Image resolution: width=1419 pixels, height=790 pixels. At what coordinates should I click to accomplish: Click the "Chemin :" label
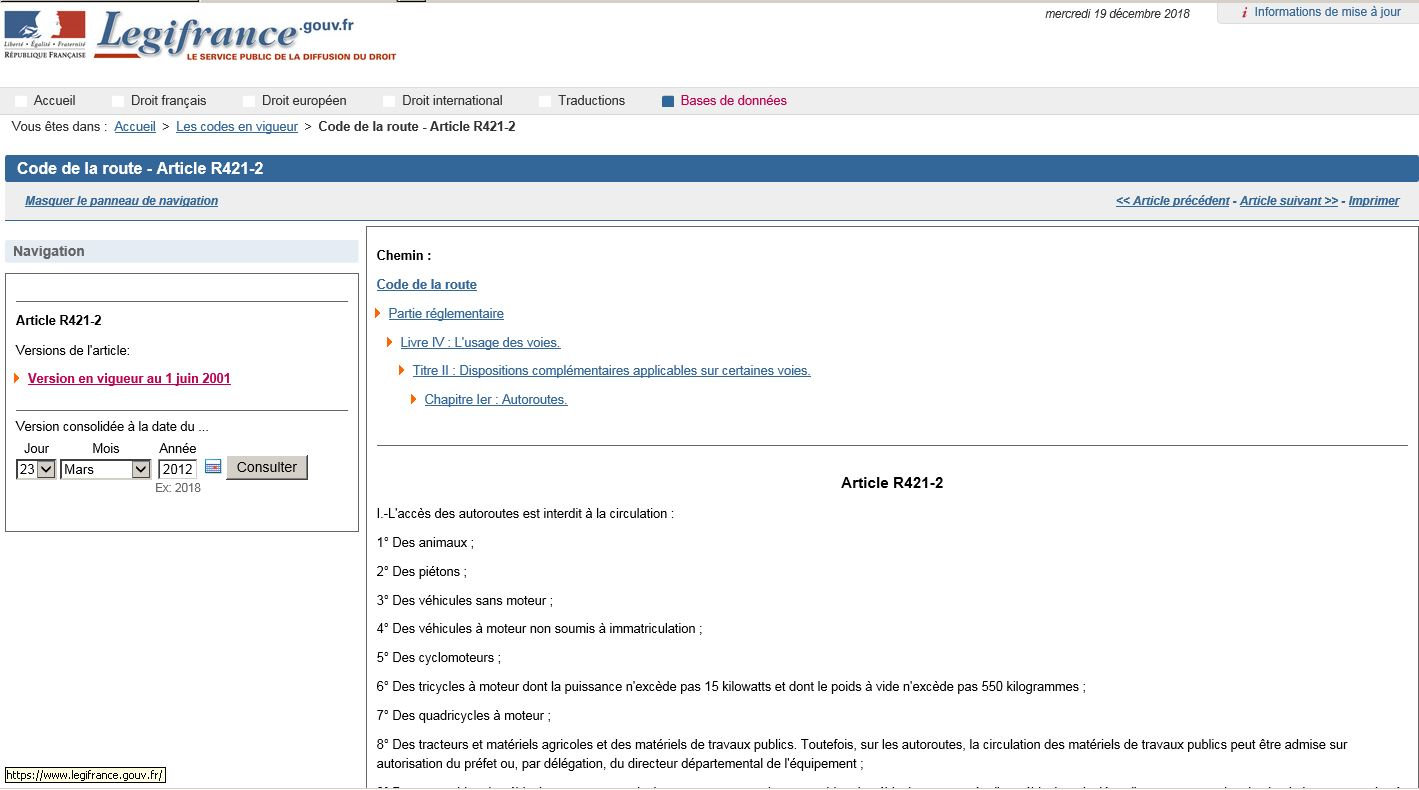[x=404, y=256]
